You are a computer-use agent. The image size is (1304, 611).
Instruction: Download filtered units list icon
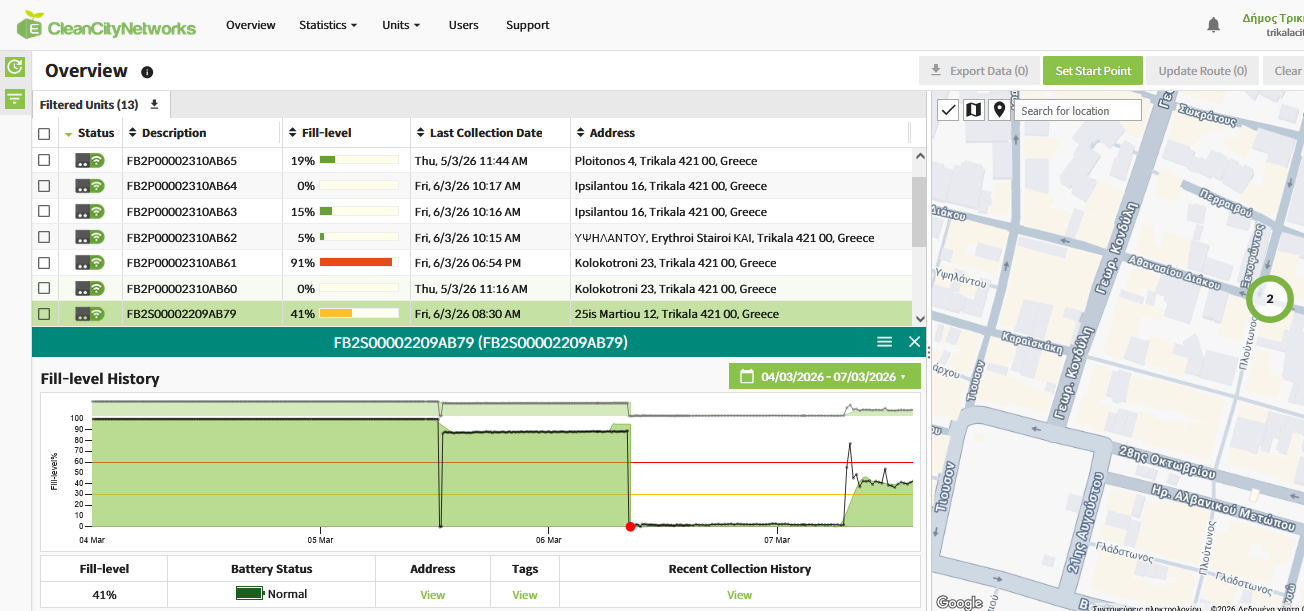[154, 105]
